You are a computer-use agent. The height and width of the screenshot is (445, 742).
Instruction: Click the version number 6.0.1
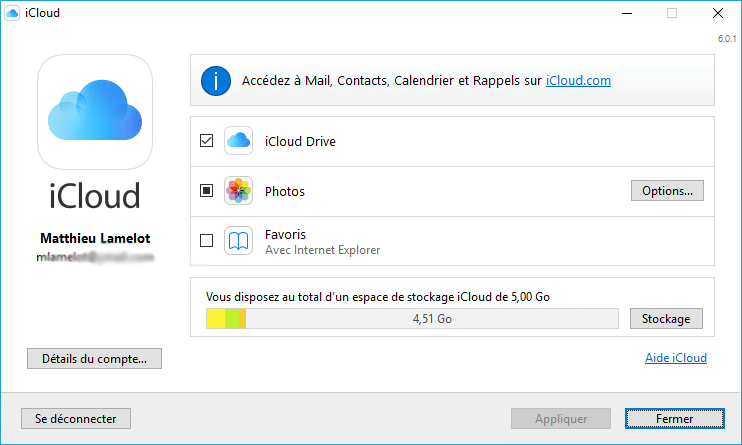point(727,39)
